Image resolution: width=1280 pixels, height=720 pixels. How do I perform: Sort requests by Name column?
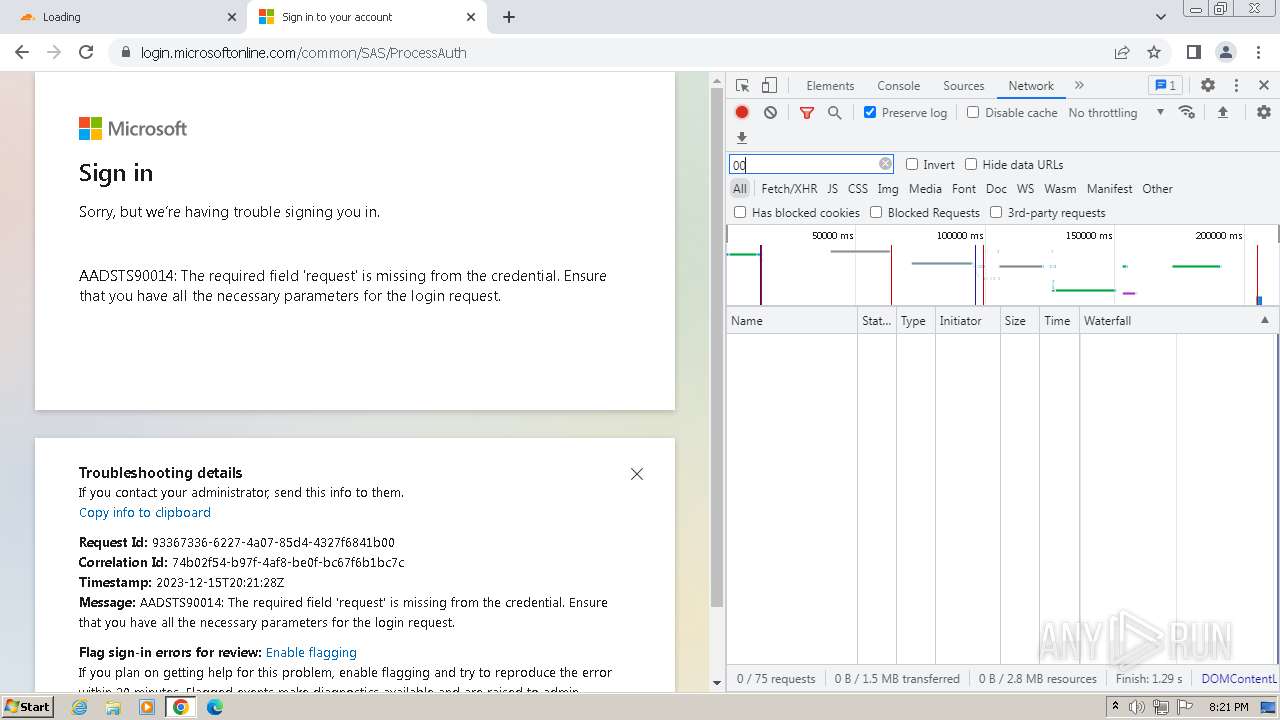point(791,320)
